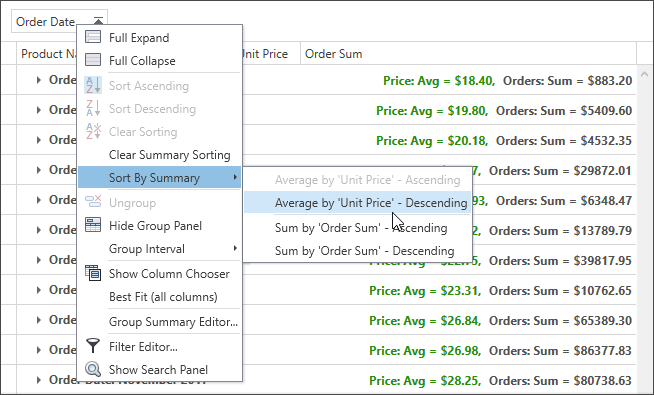Click the Hide Group Panel icon

pos(93,225)
